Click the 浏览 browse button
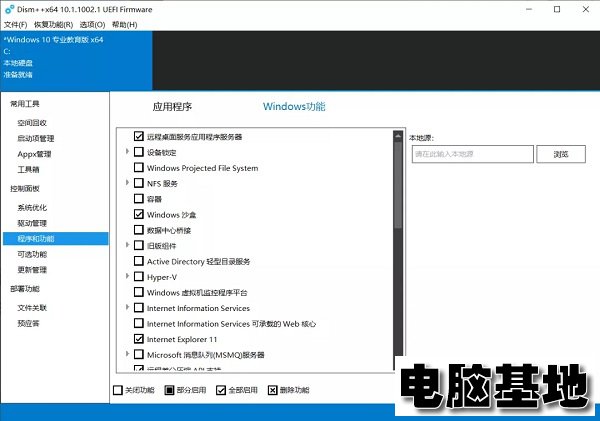The height and width of the screenshot is (421, 600). (x=561, y=154)
